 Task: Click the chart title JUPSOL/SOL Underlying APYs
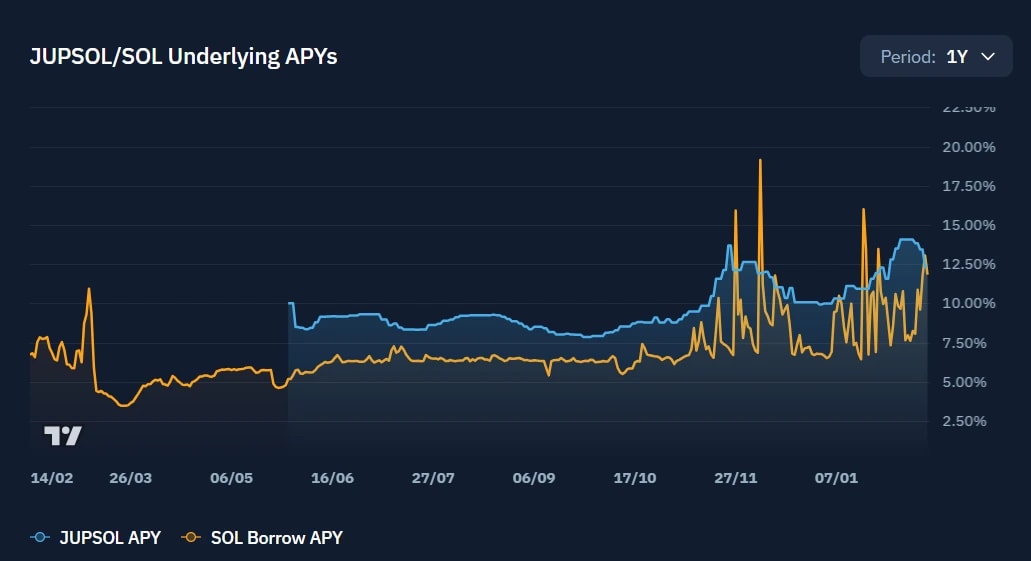tap(183, 57)
